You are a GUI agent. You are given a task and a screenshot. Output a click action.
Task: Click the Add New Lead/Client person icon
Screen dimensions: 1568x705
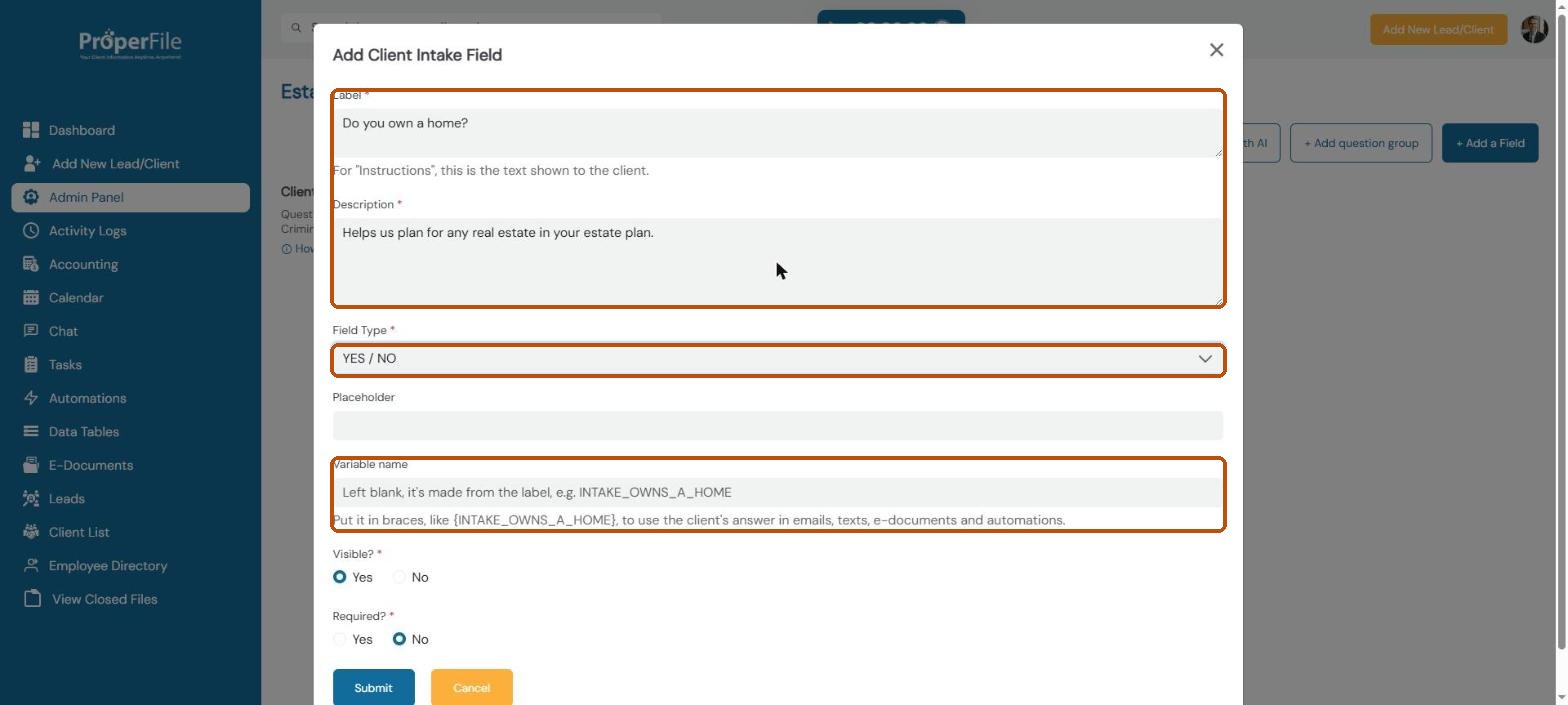32,164
